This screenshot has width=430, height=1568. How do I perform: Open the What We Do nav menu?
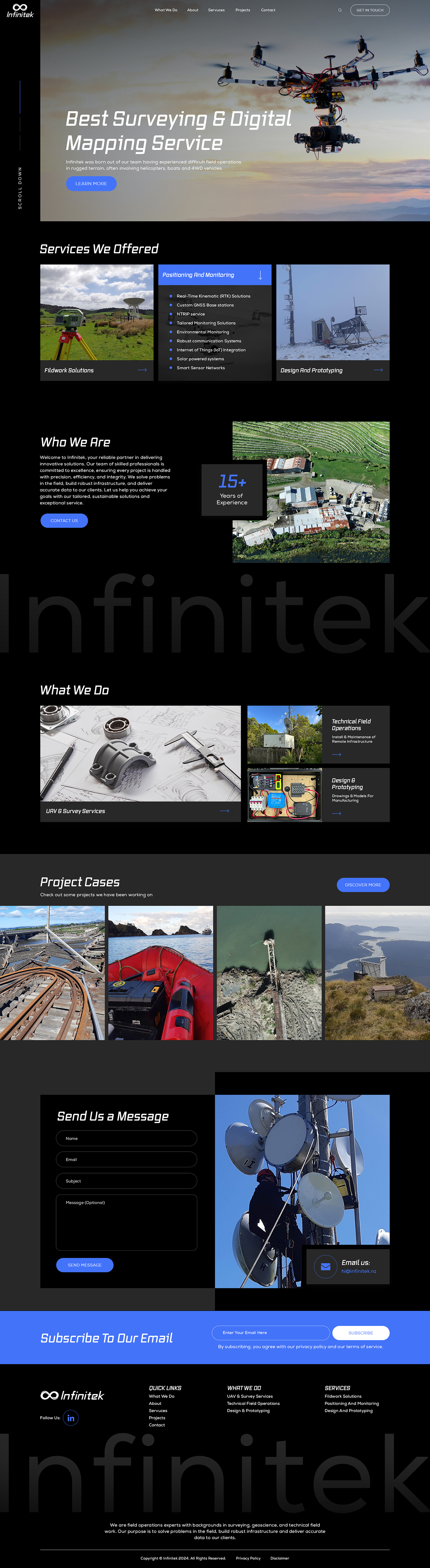coord(166,10)
